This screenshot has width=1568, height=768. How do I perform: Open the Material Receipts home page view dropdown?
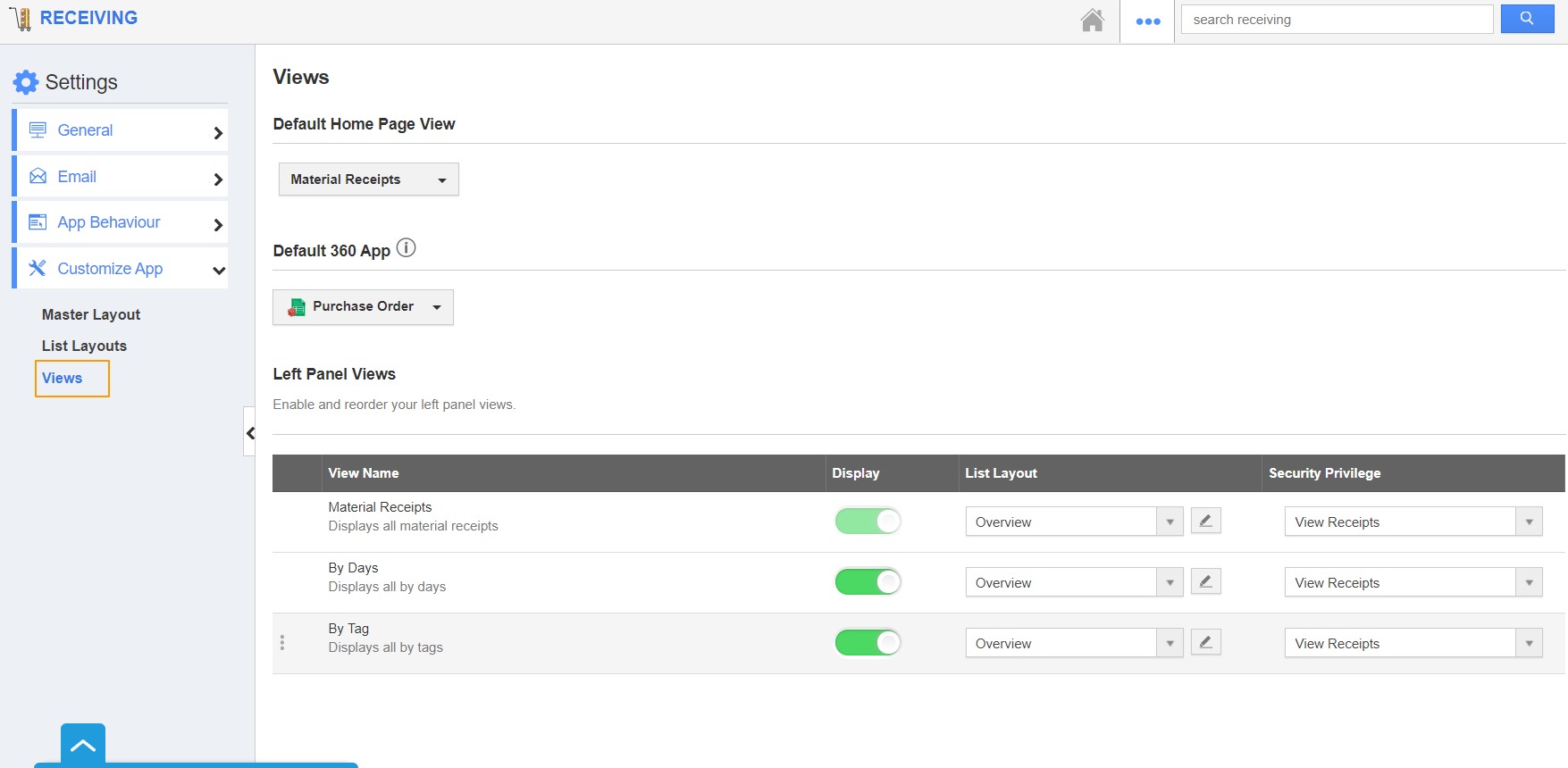369,179
